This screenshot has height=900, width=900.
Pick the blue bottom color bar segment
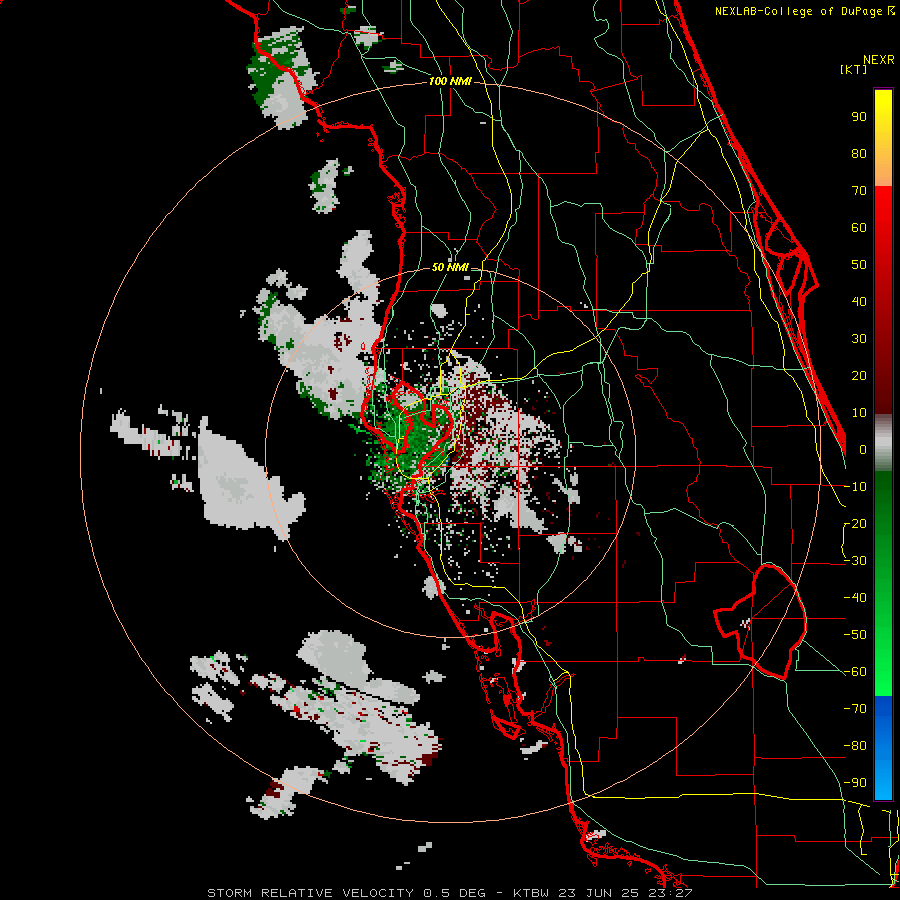(x=883, y=748)
